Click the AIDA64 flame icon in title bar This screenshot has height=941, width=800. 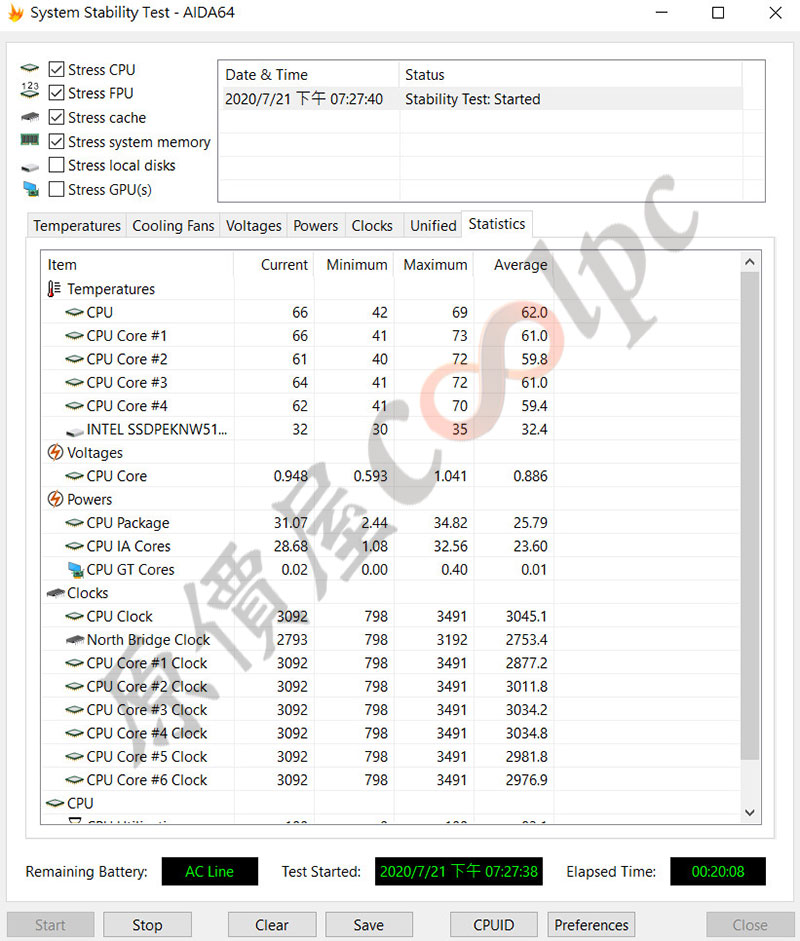coord(16,13)
